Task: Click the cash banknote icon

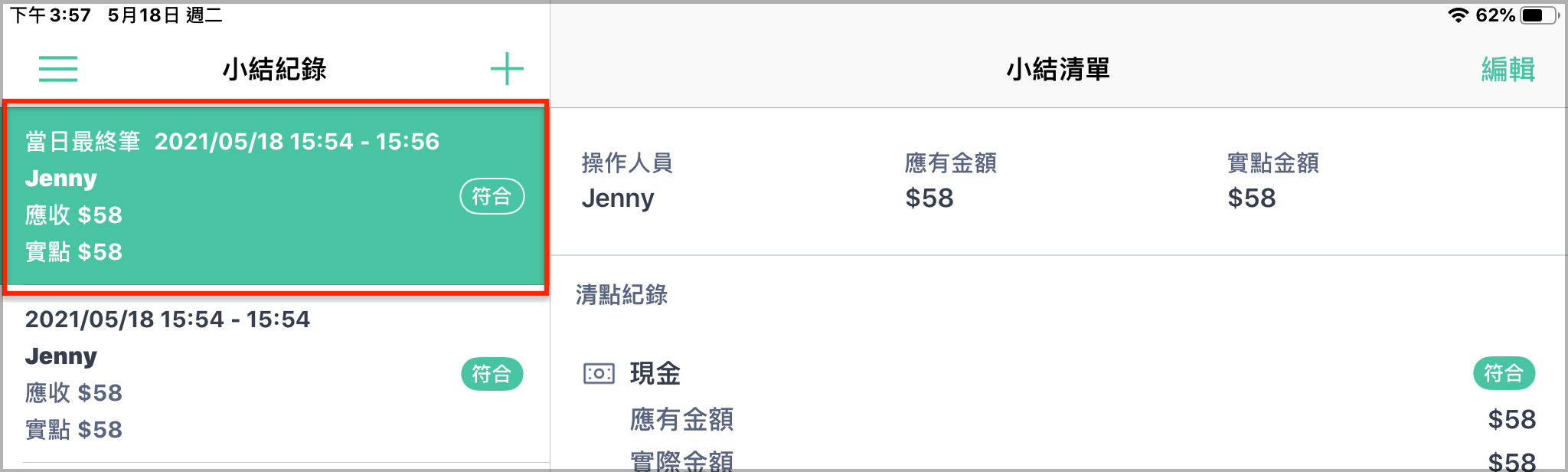Action: (x=599, y=374)
